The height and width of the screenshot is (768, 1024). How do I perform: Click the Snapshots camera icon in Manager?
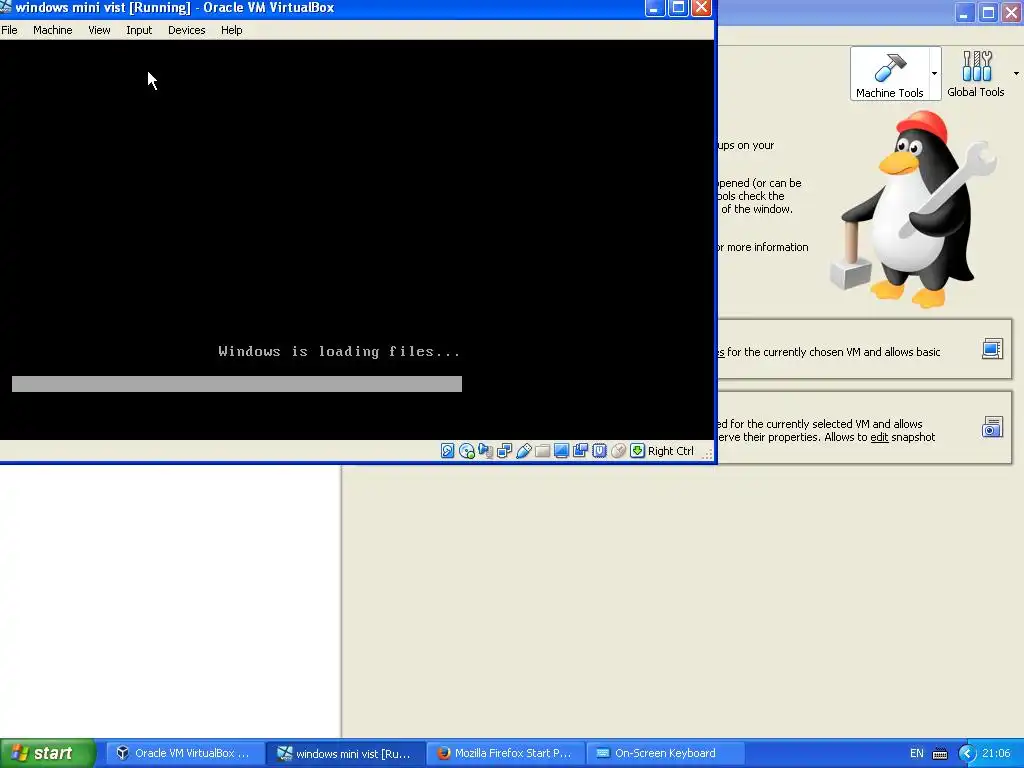pyautogui.click(x=992, y=427)
